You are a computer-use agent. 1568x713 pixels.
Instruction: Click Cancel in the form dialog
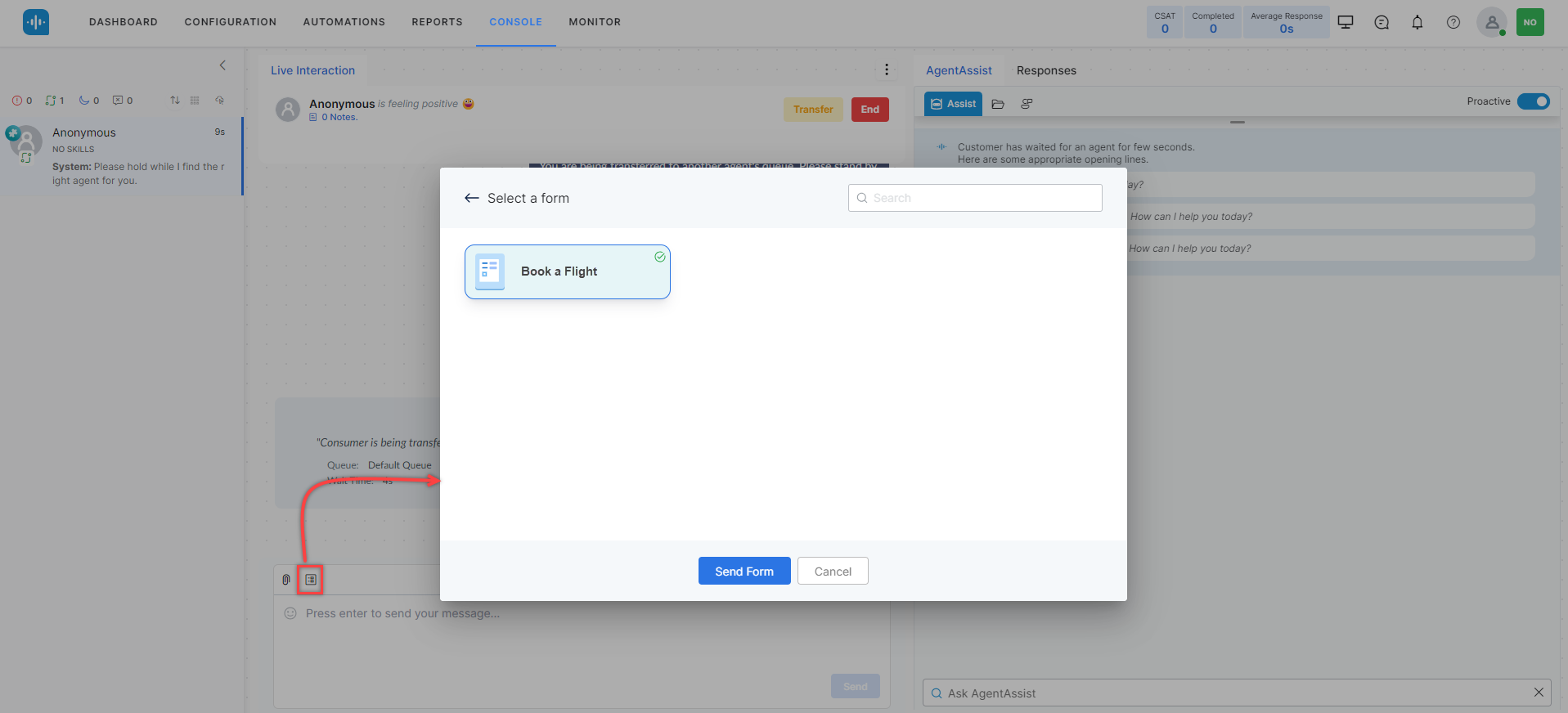pos(833,571)
